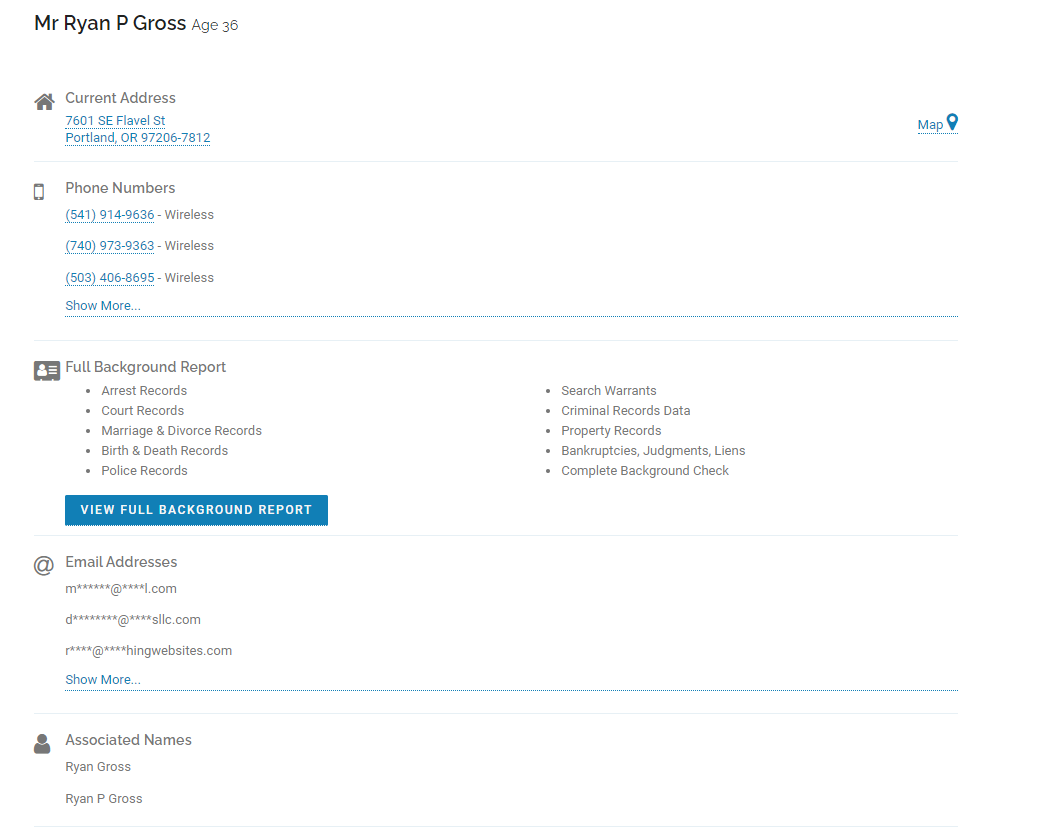This screenshot has width=1045, height=829.
Task: Click the Birth & Death Records item
Action: coord(165,450)
